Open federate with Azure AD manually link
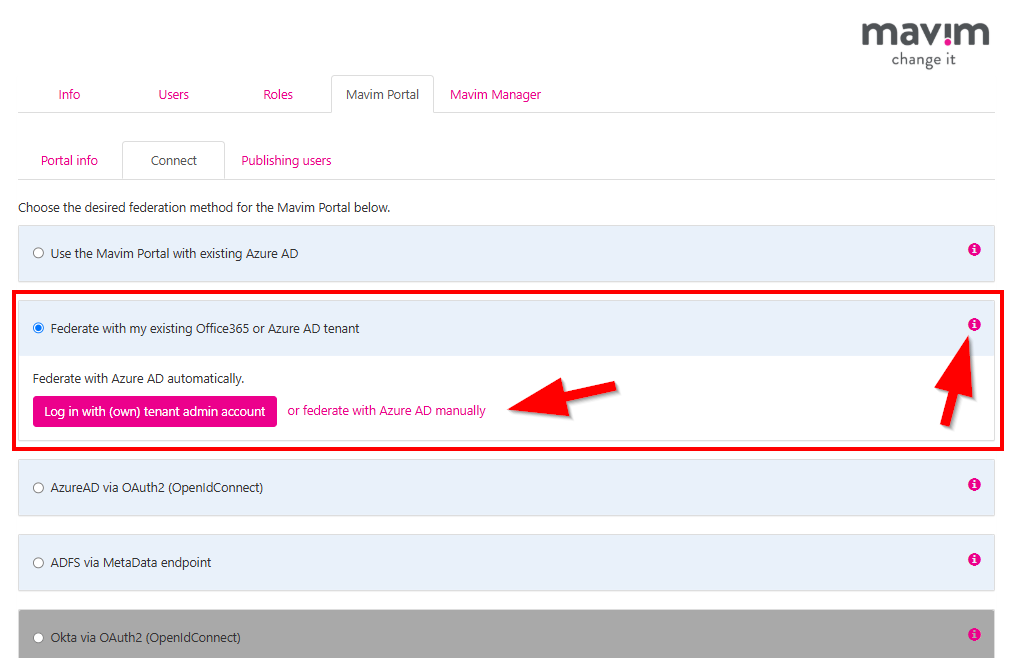 pyautogui.click(x=386, y=410)
